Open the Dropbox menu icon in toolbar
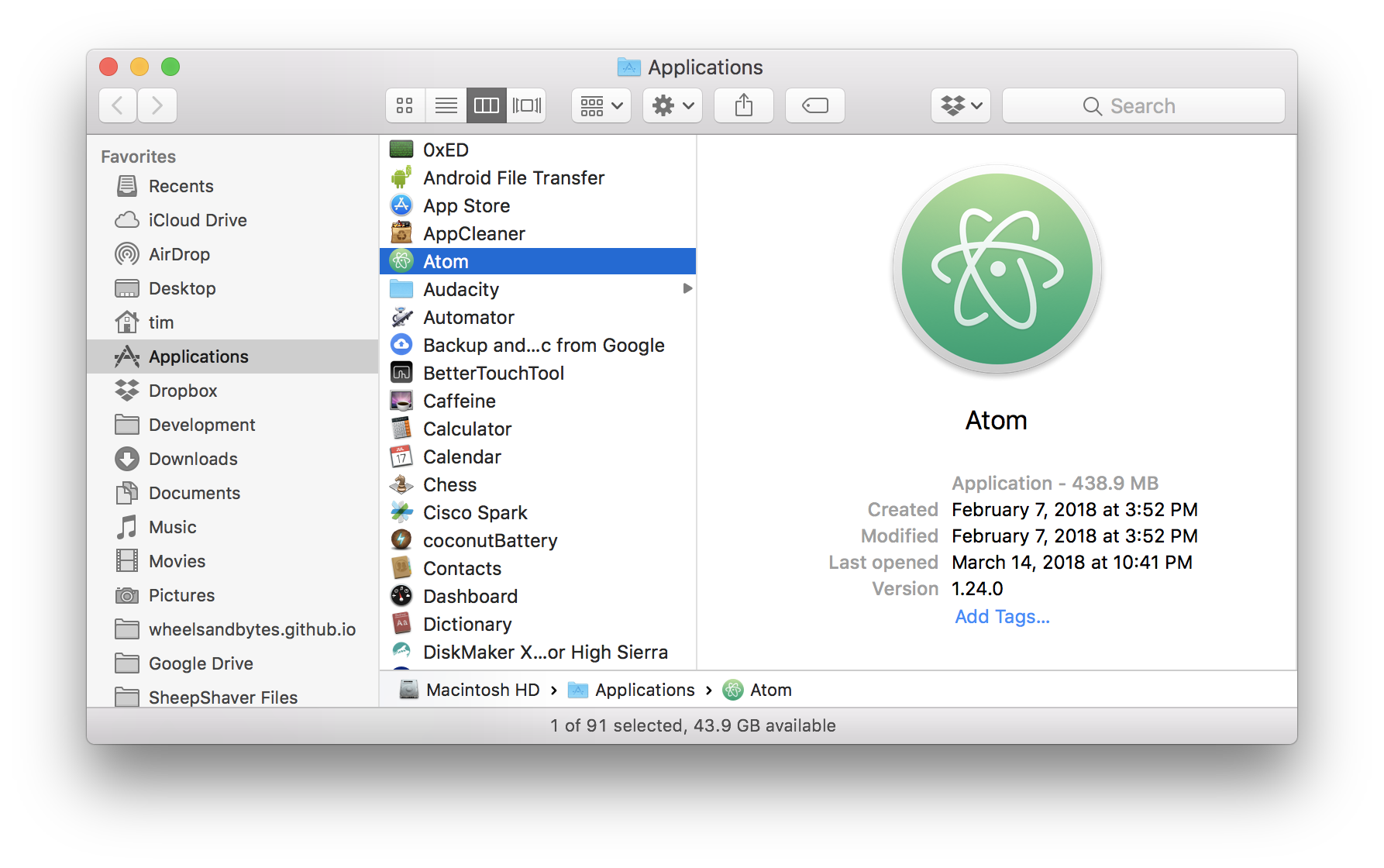The image size is (1384, 868). click(x=960, y=105)
